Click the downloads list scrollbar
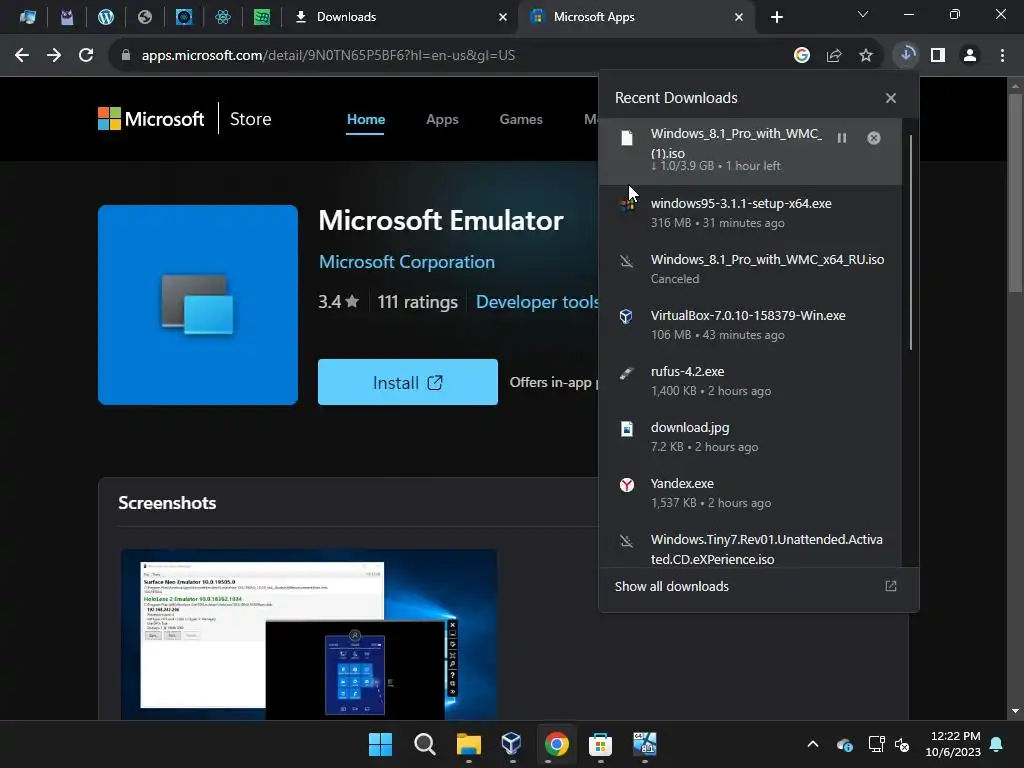 911,242
